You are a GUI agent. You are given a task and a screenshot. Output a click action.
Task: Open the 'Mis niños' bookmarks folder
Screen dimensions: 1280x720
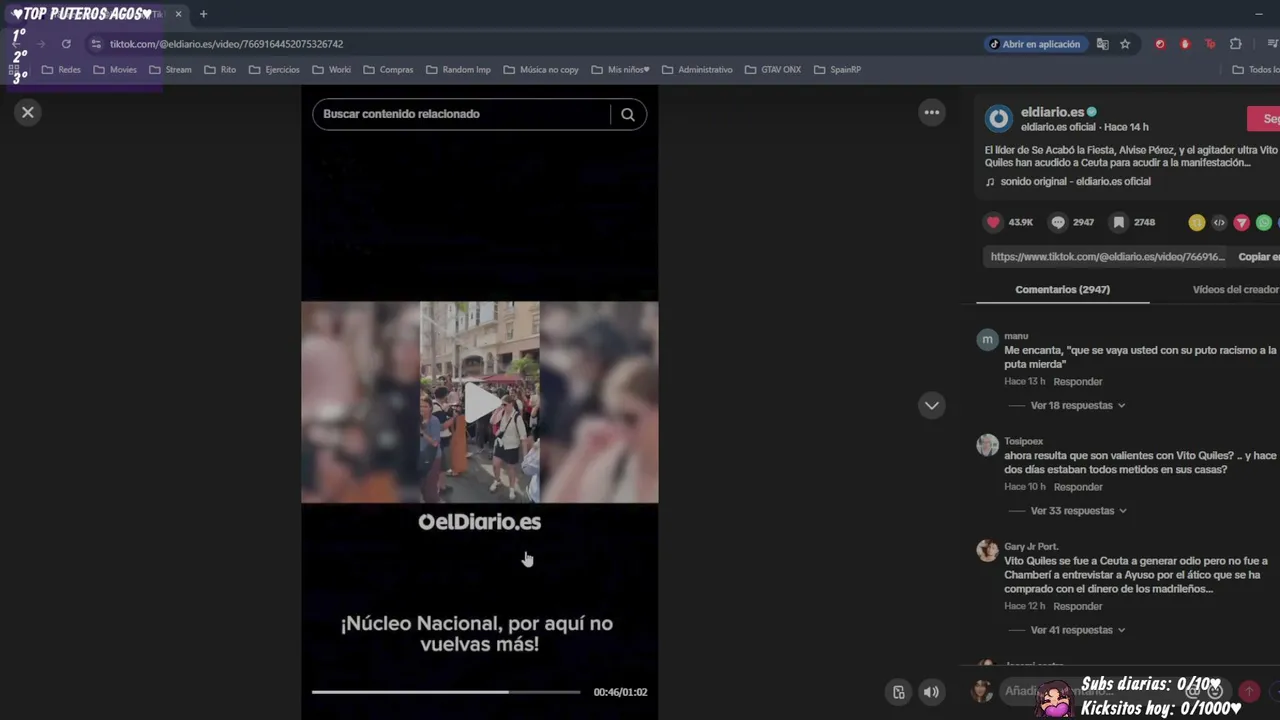pos(621,70)
